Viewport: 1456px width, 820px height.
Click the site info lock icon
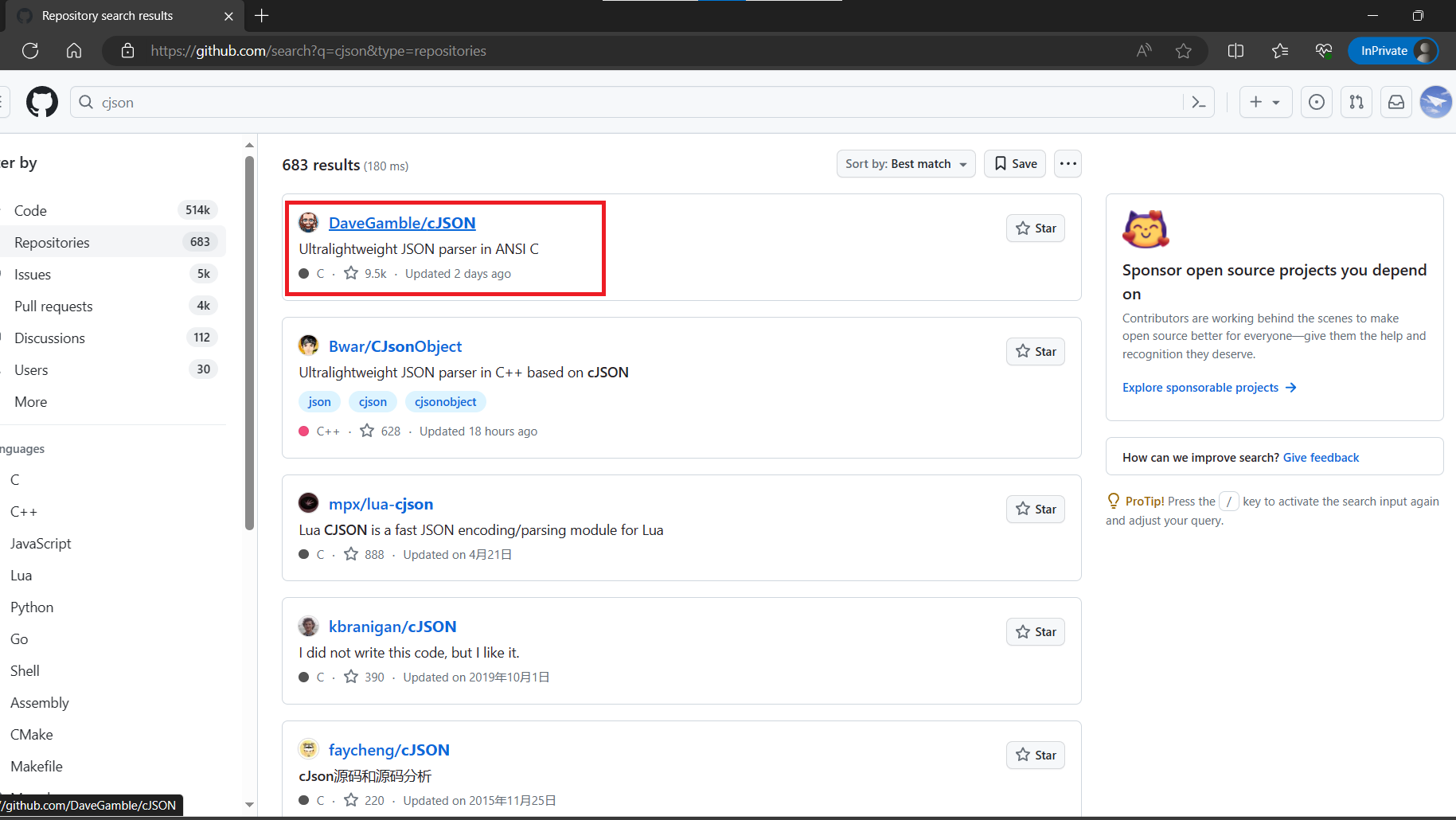click(x=127, y=51)
